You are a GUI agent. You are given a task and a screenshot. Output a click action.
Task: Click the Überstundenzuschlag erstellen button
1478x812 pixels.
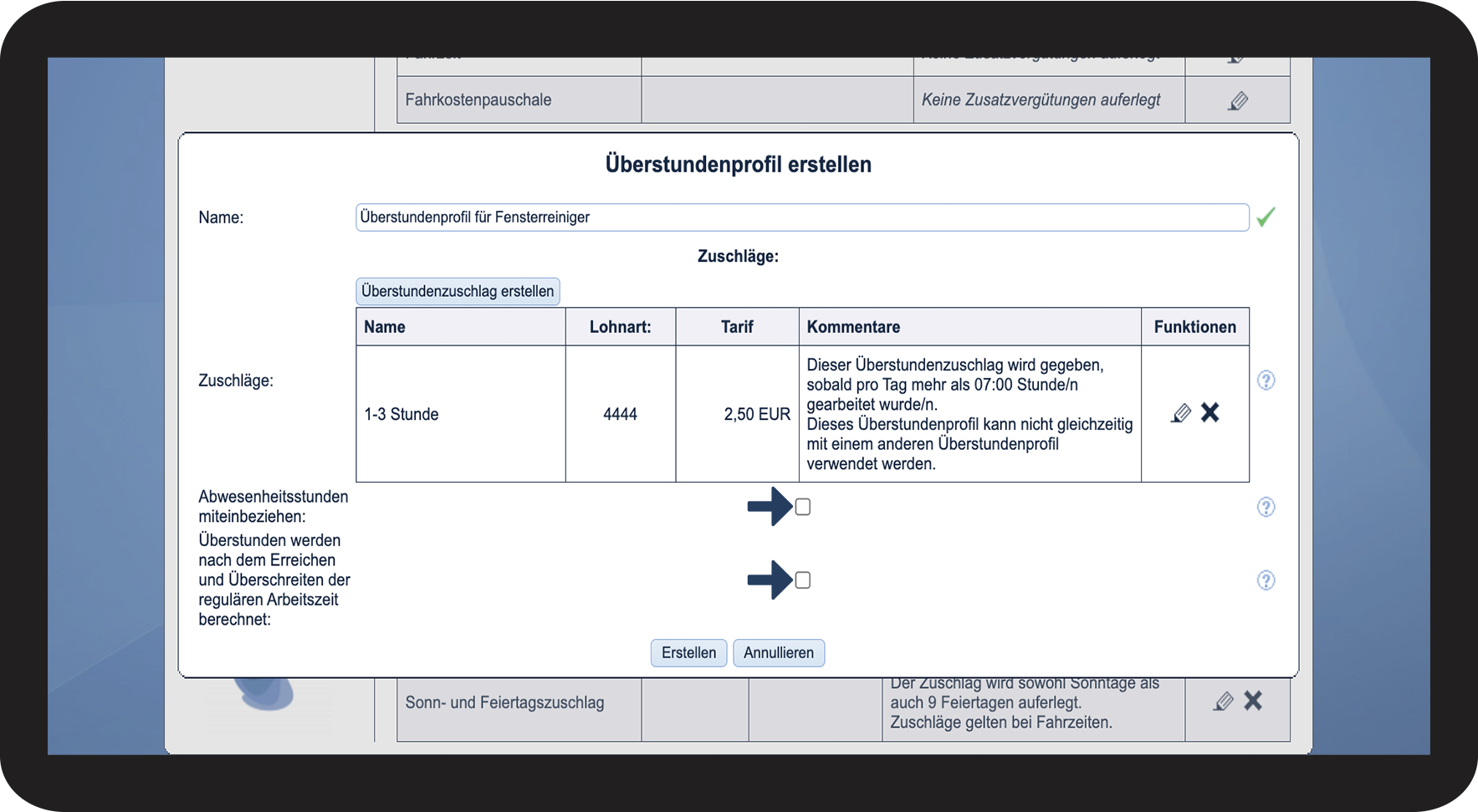point(458,291)
